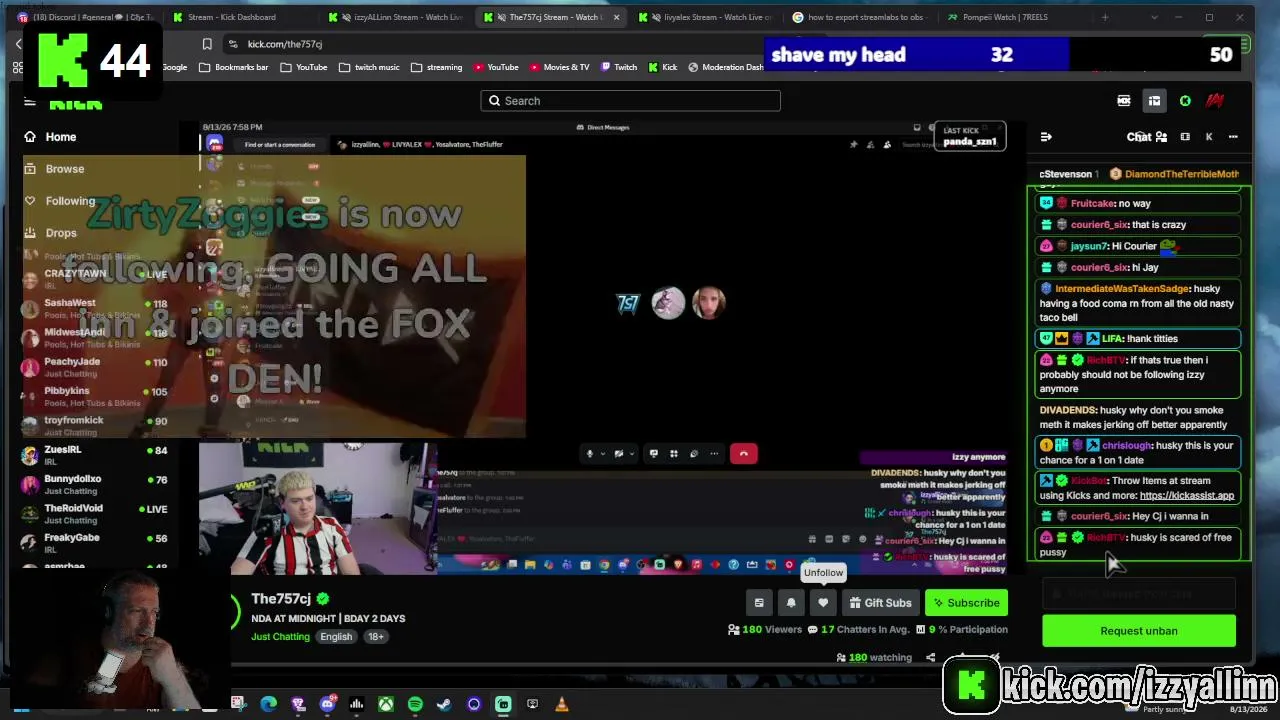Click the Gift Subs button
The width and height of the screenshot is (1280, 720).
click(x=881, y=603)
